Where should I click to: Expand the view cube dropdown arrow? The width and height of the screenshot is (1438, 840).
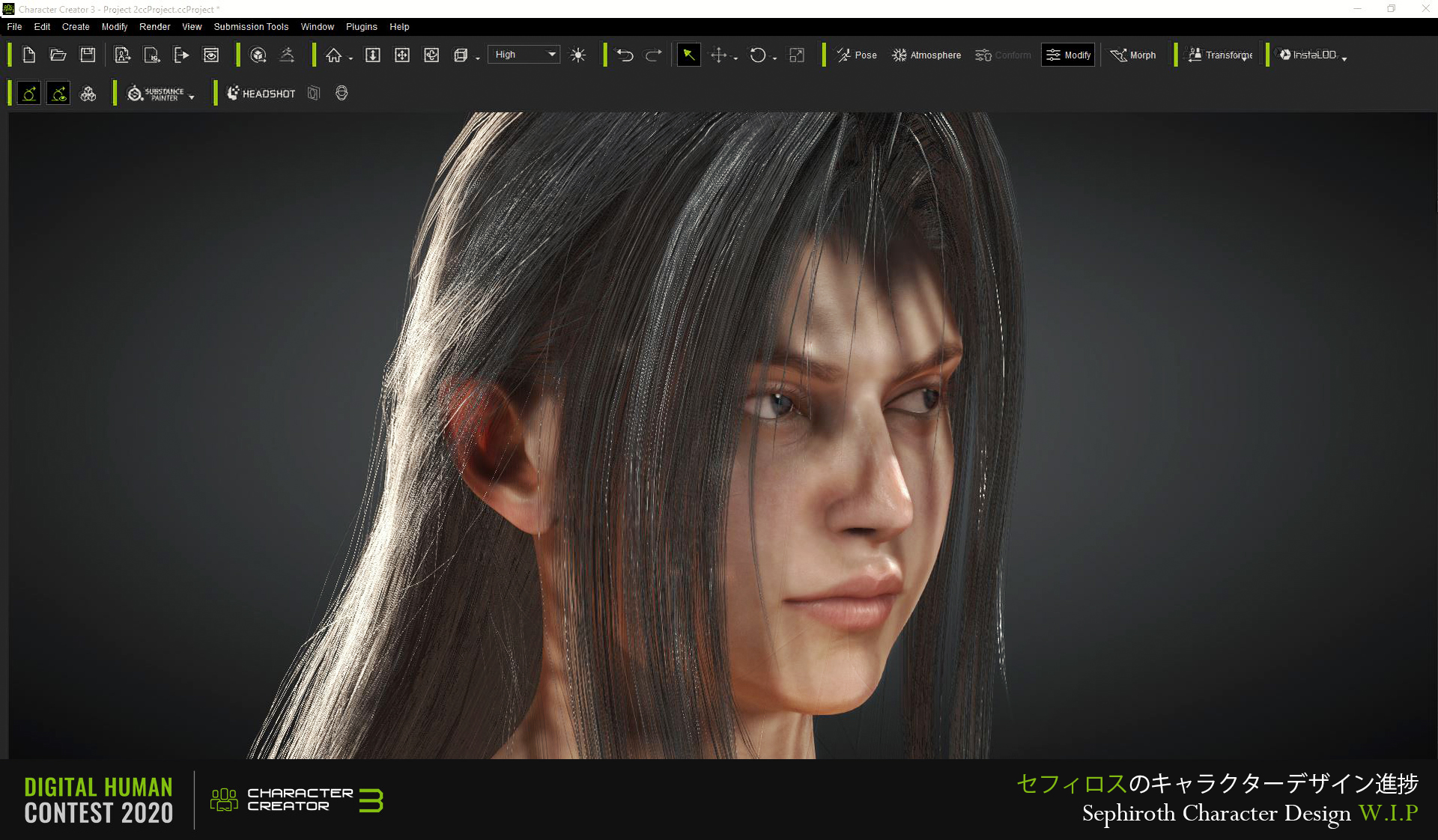[478, 58]
